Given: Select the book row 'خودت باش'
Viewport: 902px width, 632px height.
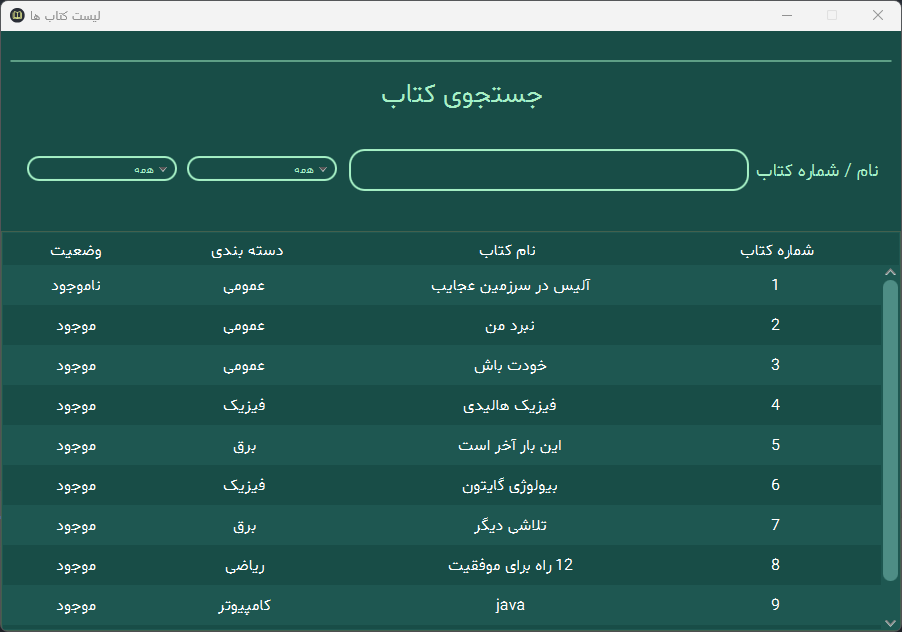Looking at the screenshot, I should [442, 365].
